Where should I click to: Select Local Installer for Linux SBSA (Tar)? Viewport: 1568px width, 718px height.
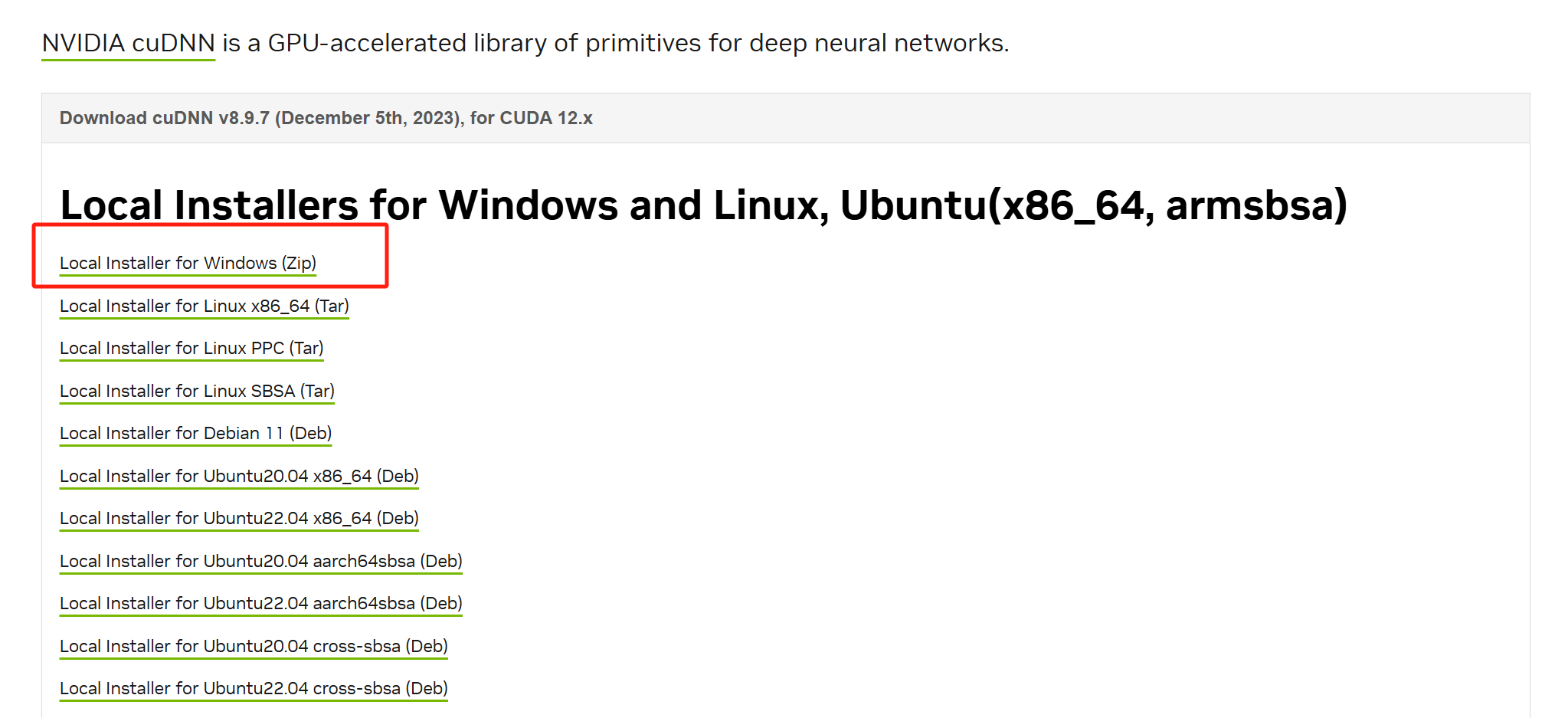pos(197,392)
